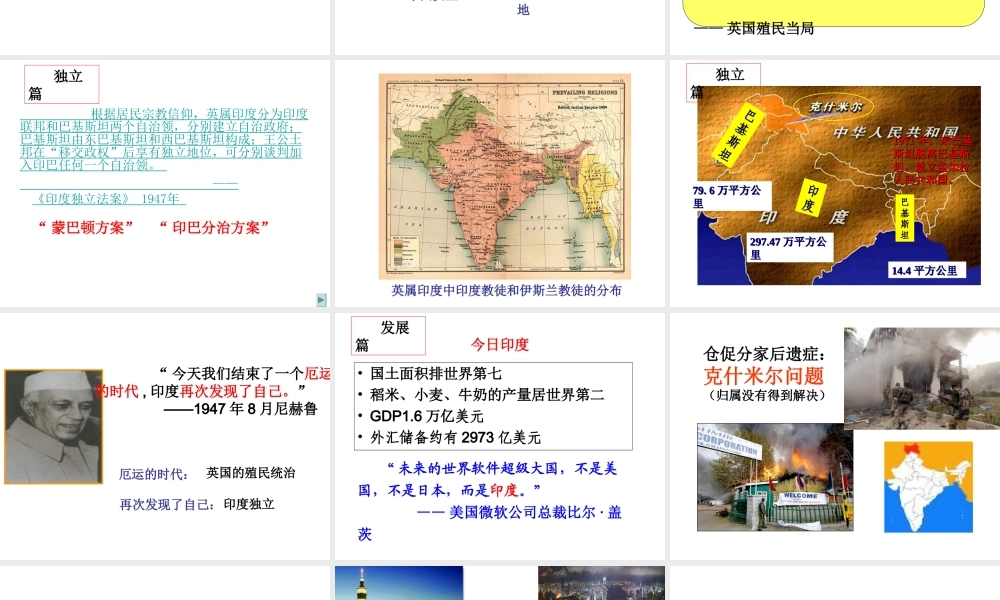Image resolution: width=1000 pixels, height=600 pixels.
Task: Select the British India religions map slide
Action: [505, 176]
